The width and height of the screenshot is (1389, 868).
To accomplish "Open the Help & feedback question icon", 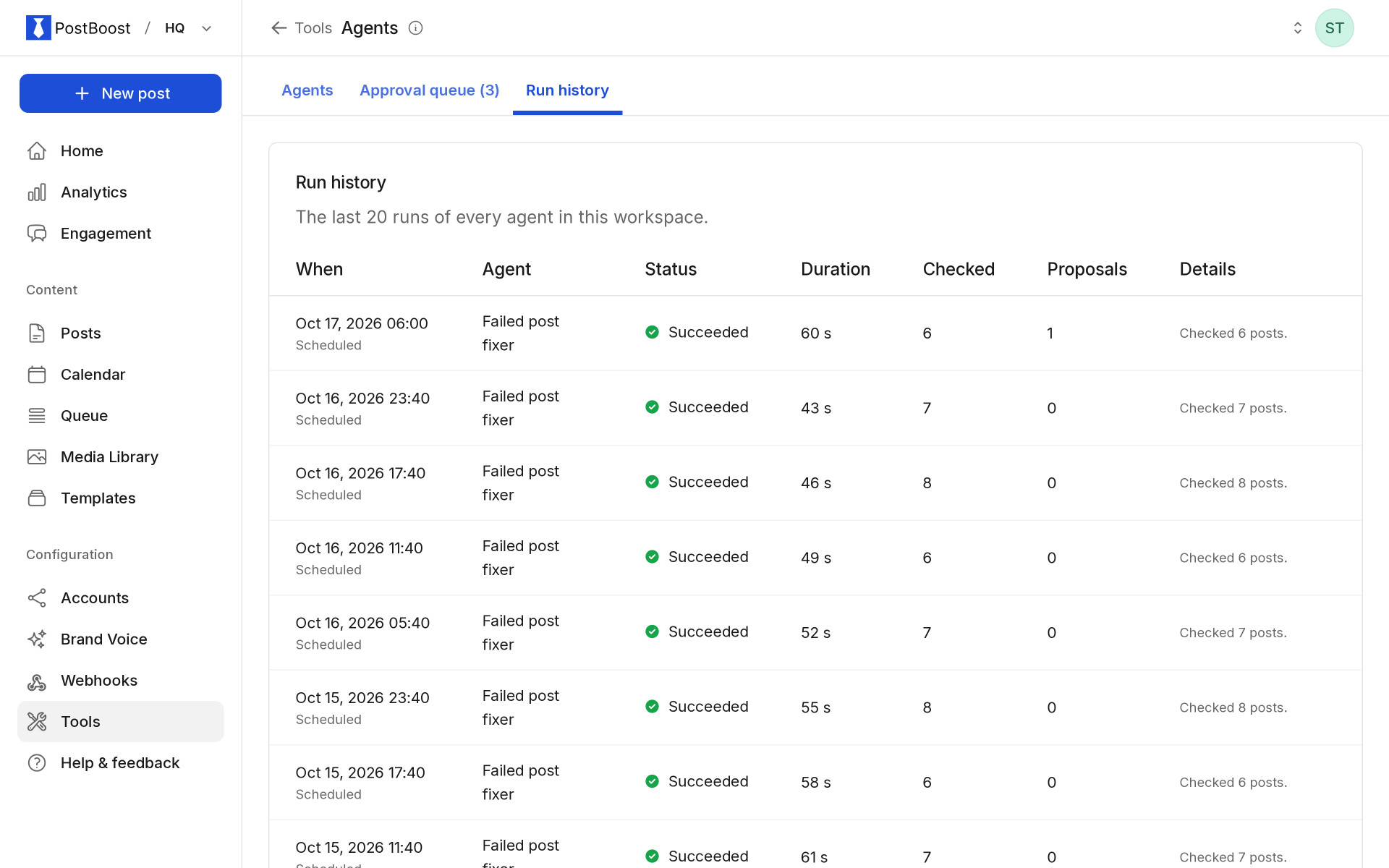I will (x=37, y=762).
